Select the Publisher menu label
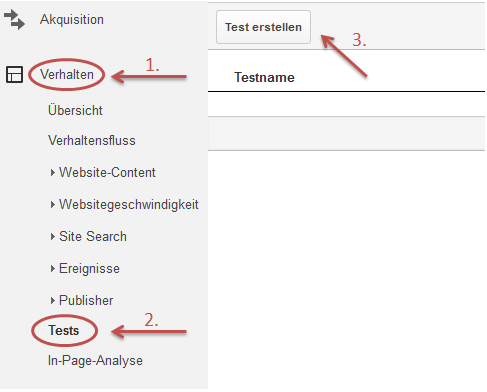487x392 pixels. click(x=86, y=301)
